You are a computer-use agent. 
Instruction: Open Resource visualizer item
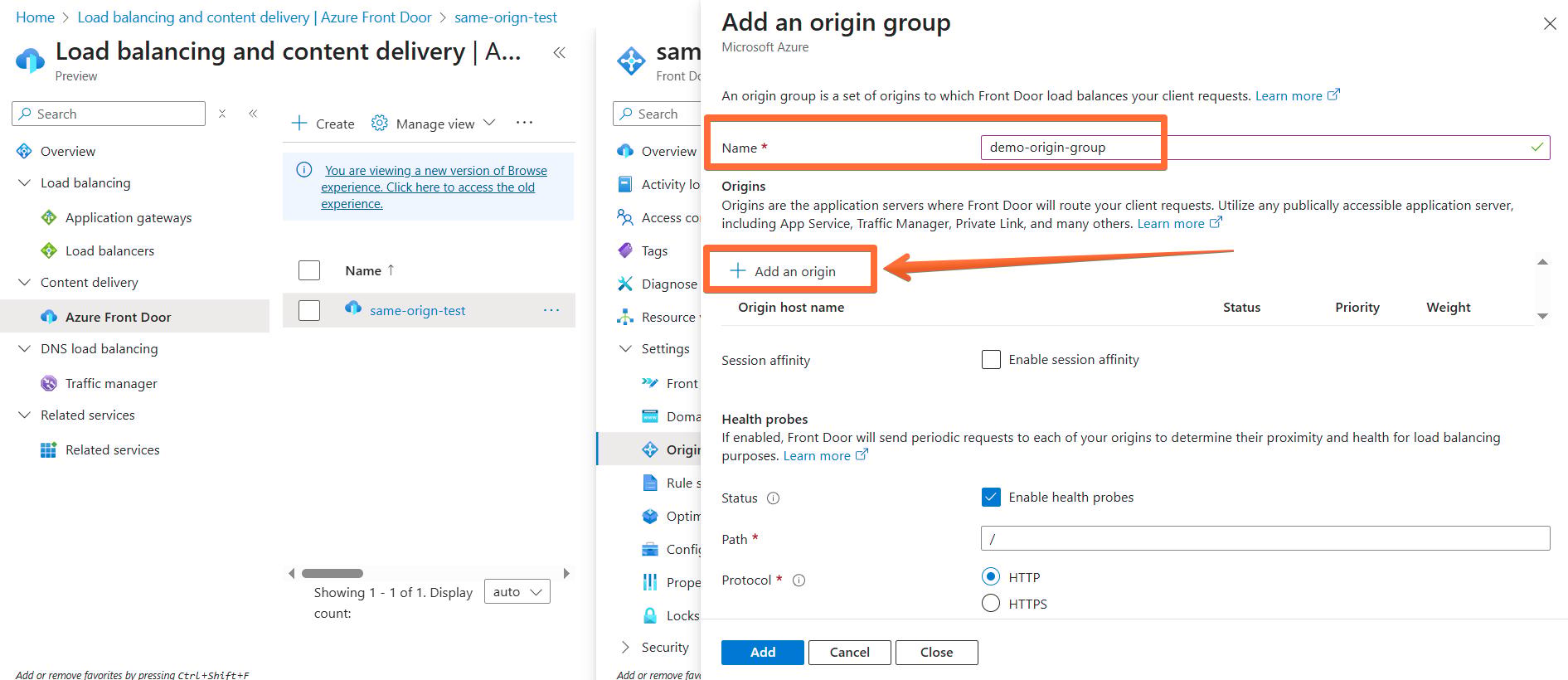click(x=670, y=317)
